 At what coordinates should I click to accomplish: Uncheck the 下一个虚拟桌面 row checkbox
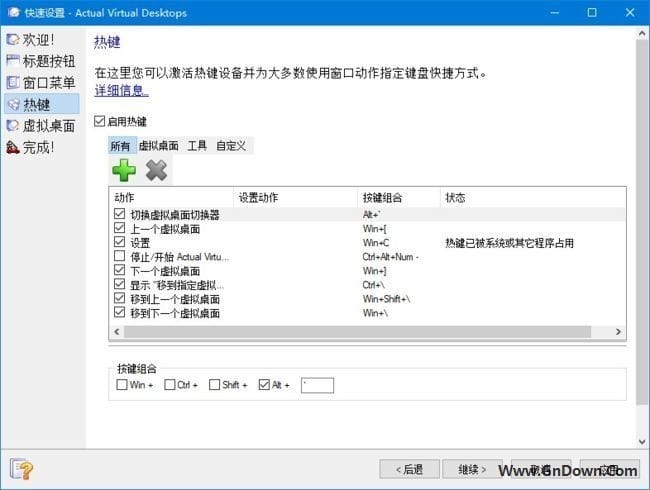click(x=119, y=270)
